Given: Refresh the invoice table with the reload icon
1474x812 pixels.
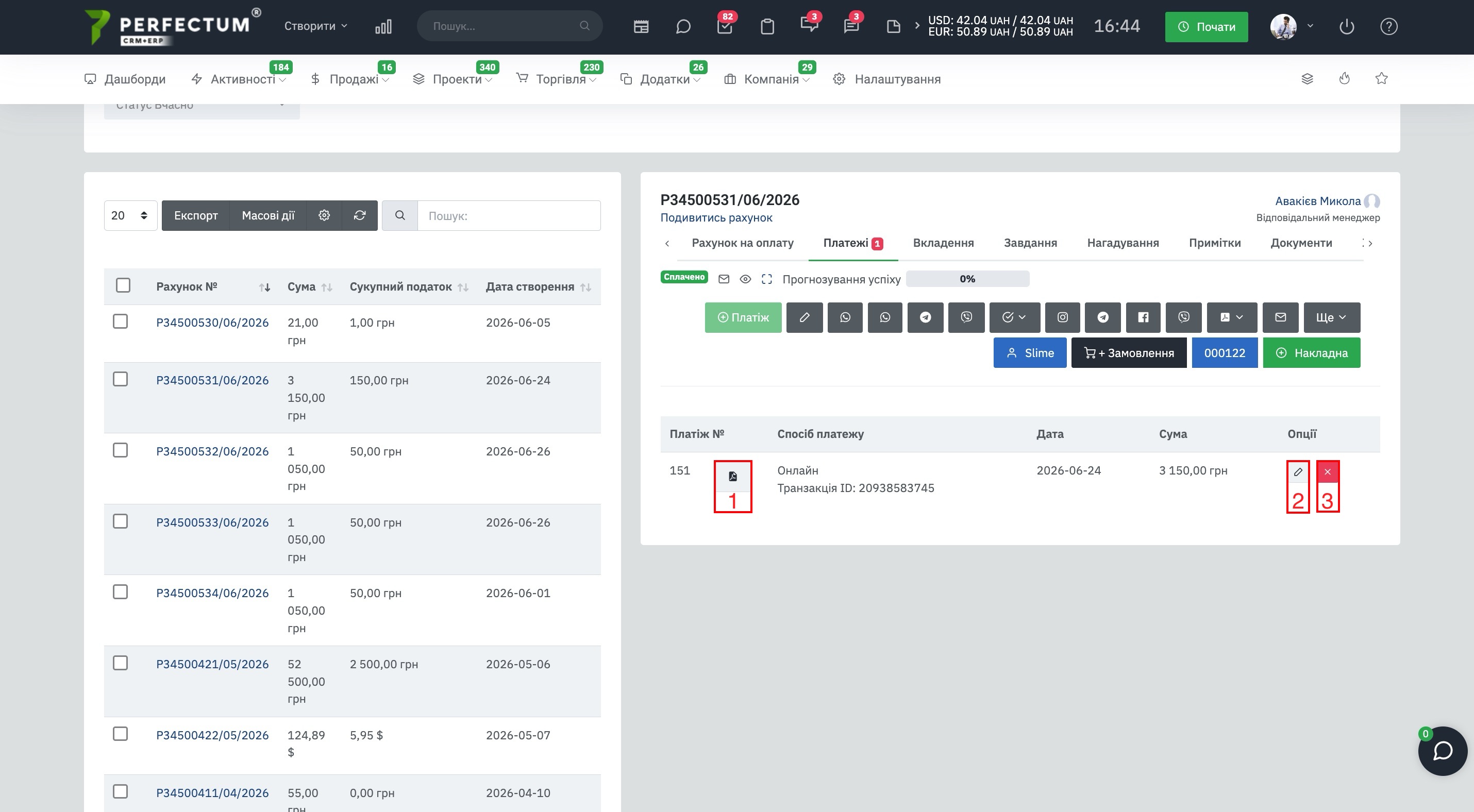Looking at the screenshot, I should 359,215.
